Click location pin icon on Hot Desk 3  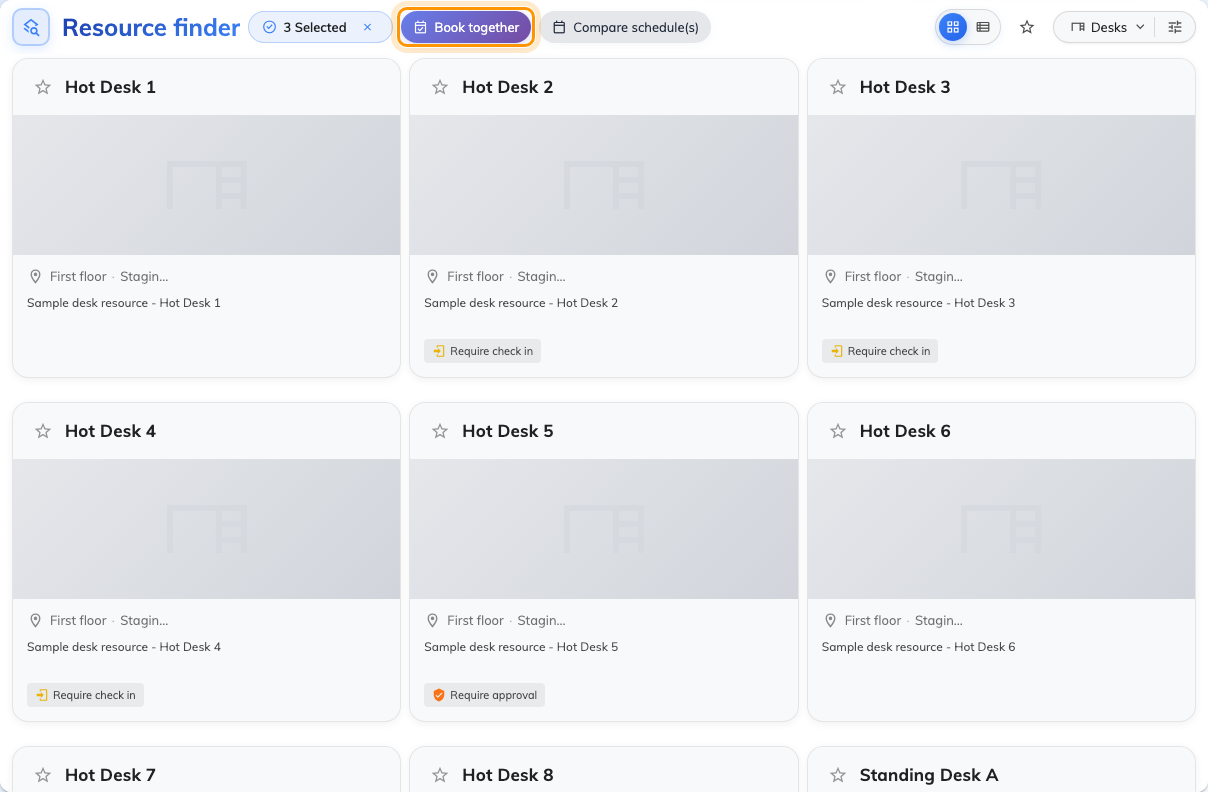830,276
